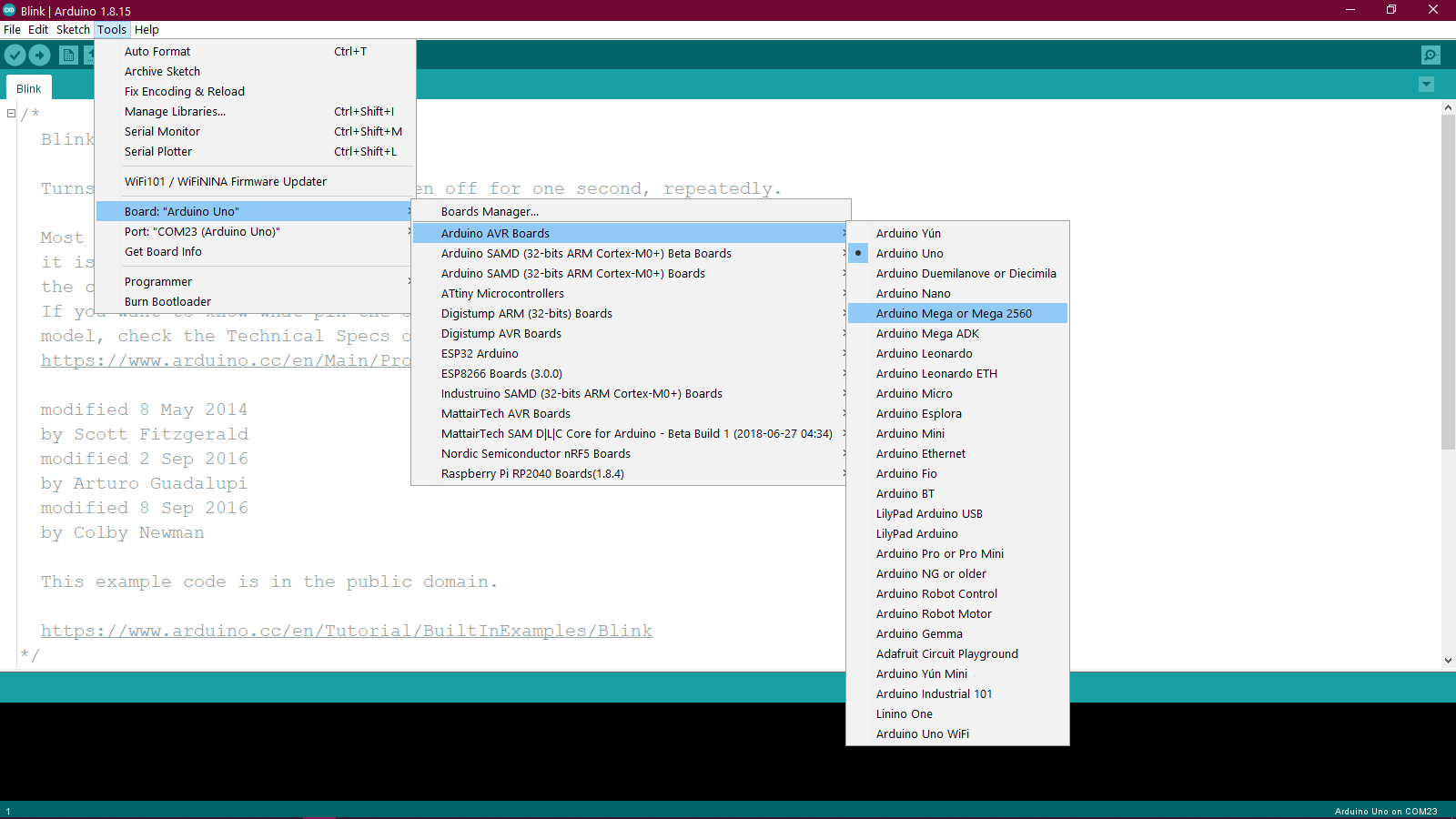1456x819 pixels.
Task: Choose Burn Bootloader
Action: pyautogui.click(x=256, y=301)
